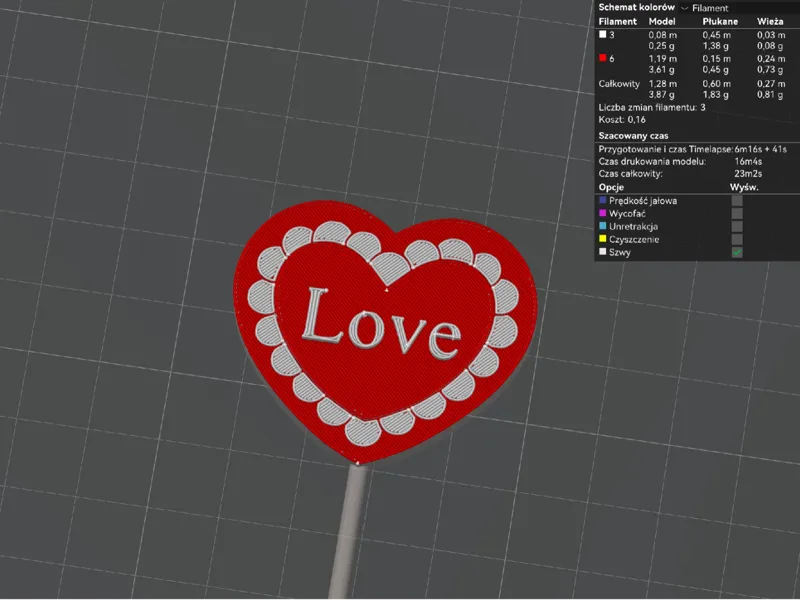Enable the Wycofać display checkbox
The height and width of the screenshot is (600, 800).
pyautogui.click(x=737, y=213)
